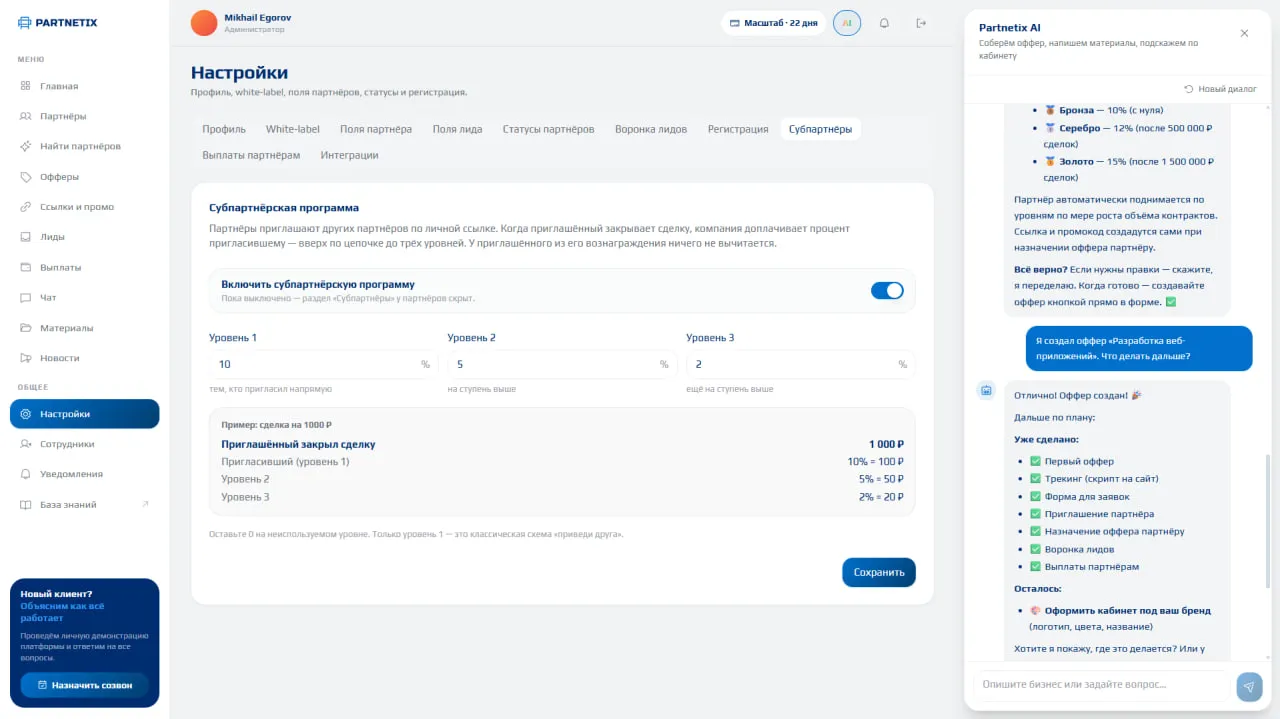
Task: Click the База знаний book icon
Action: [x=26, y=505]
